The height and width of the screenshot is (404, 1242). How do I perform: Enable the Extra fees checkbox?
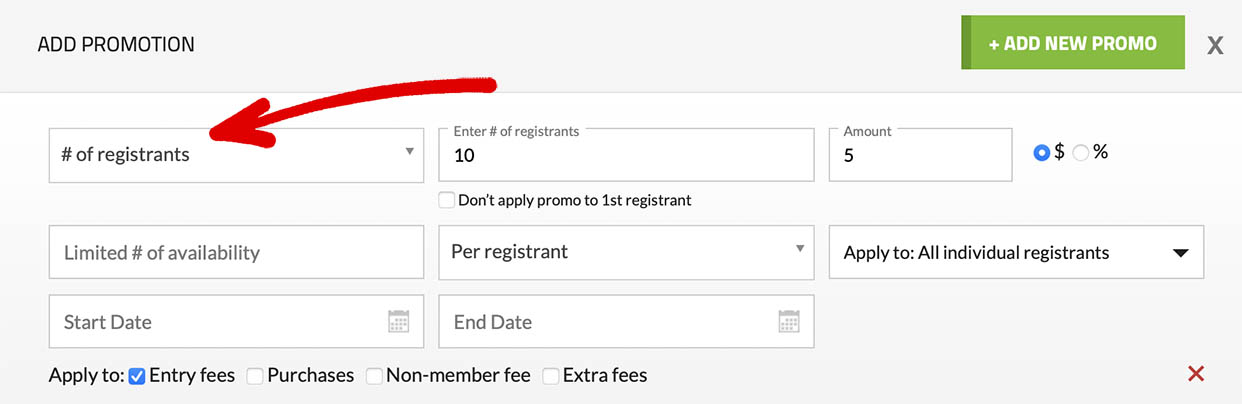click(x=551, y=376)
